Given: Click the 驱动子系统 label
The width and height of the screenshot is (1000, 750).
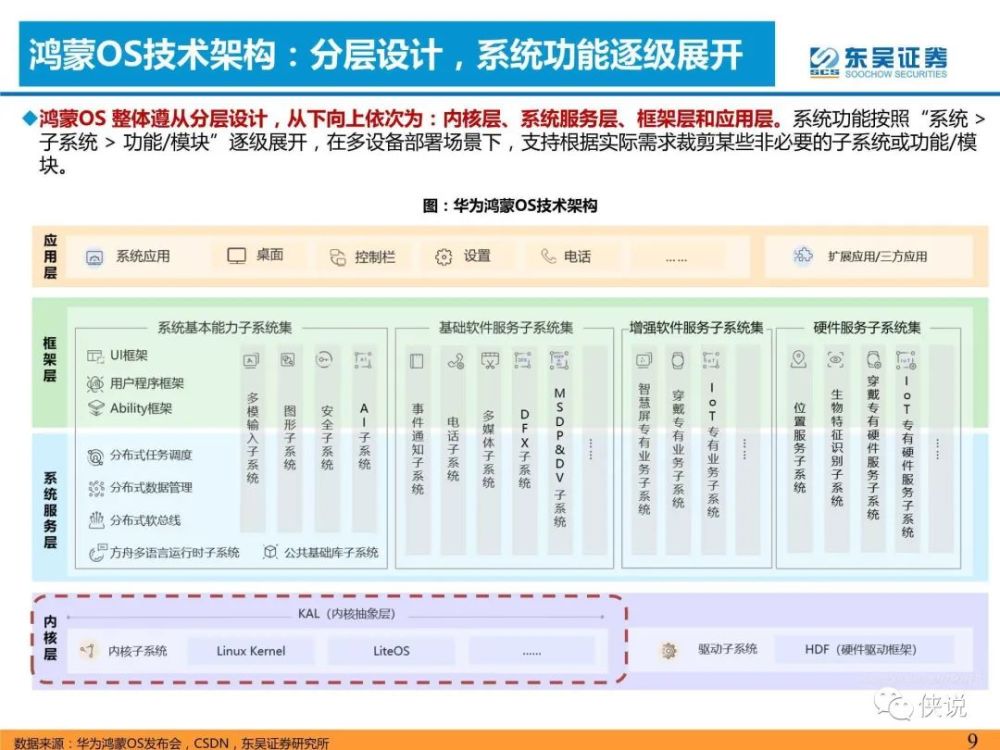Looking at the screenshot, I should (x=727, y=649).
